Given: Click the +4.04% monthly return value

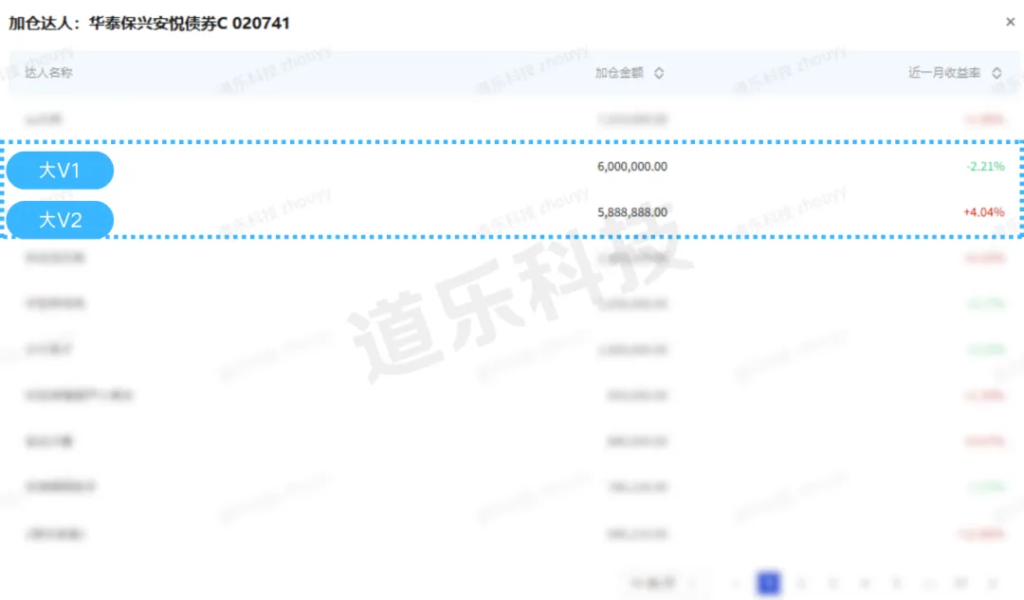Looking at the screenshot, I should tap(984, 213).
